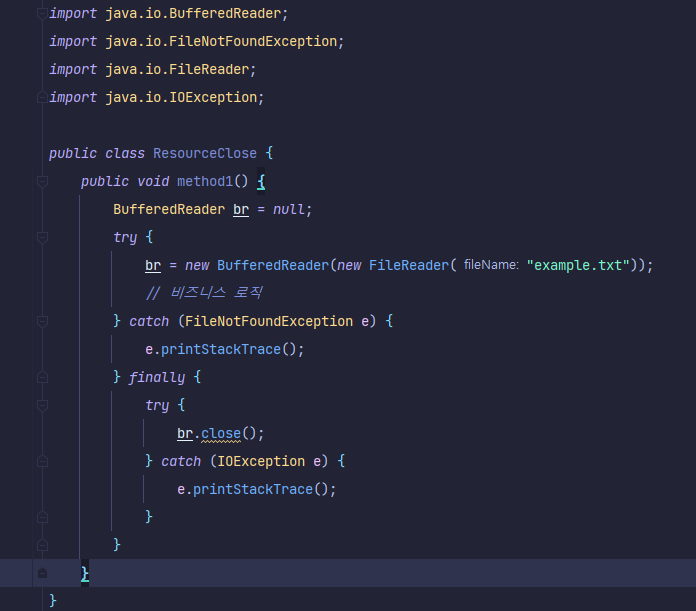Viewport: 696px width, 611px height.
Task: Click fold end marker beside IOException import
Action: coord(42,97)
